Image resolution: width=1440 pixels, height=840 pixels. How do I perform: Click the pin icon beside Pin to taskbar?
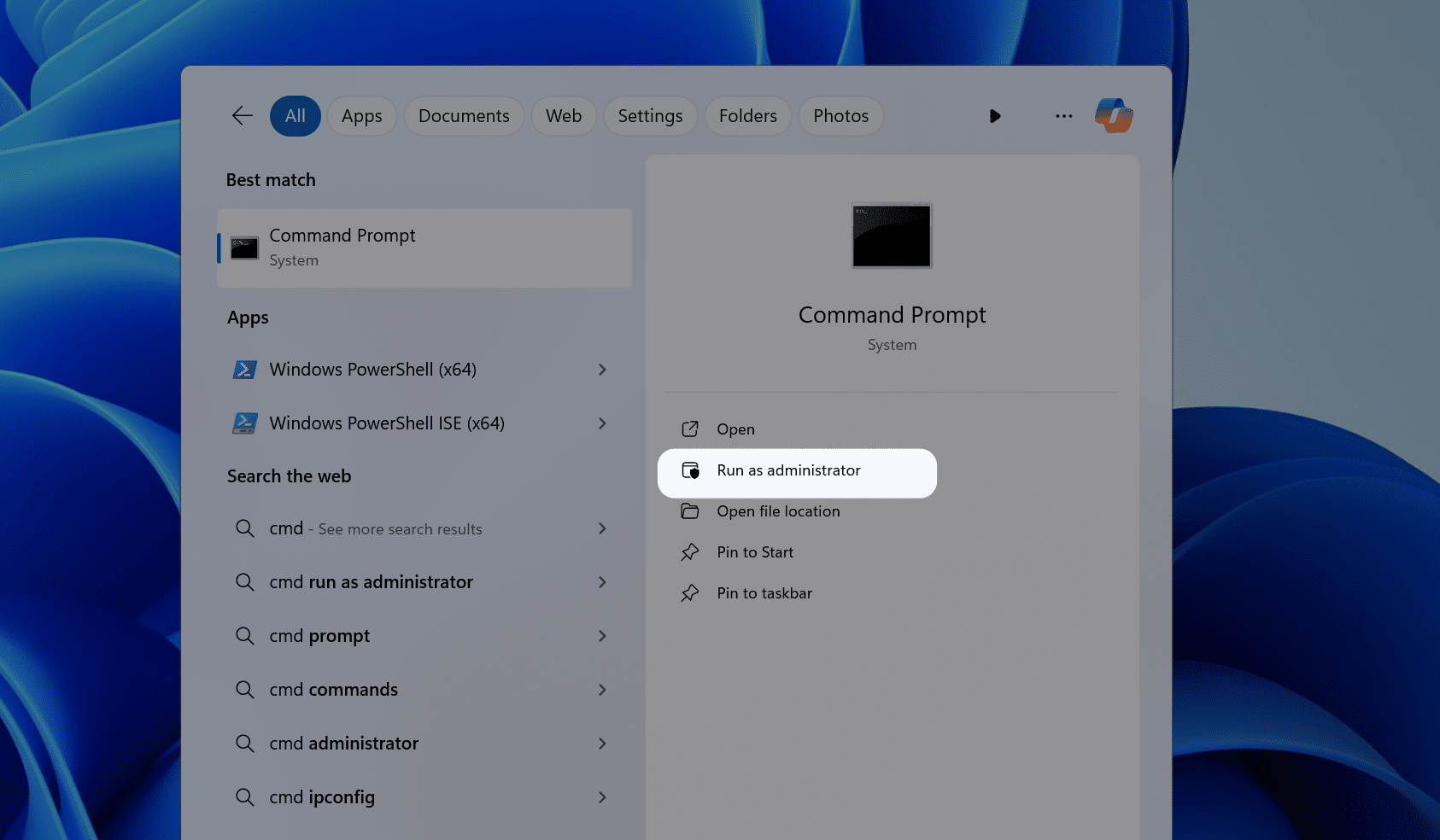pos(690,593)
